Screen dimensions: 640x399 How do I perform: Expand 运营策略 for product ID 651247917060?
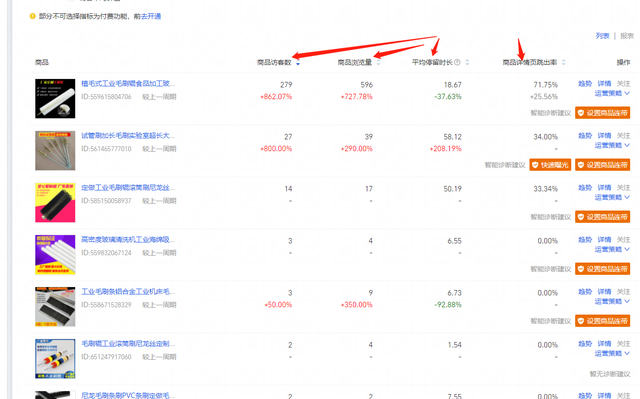click(x=612, y=353)
